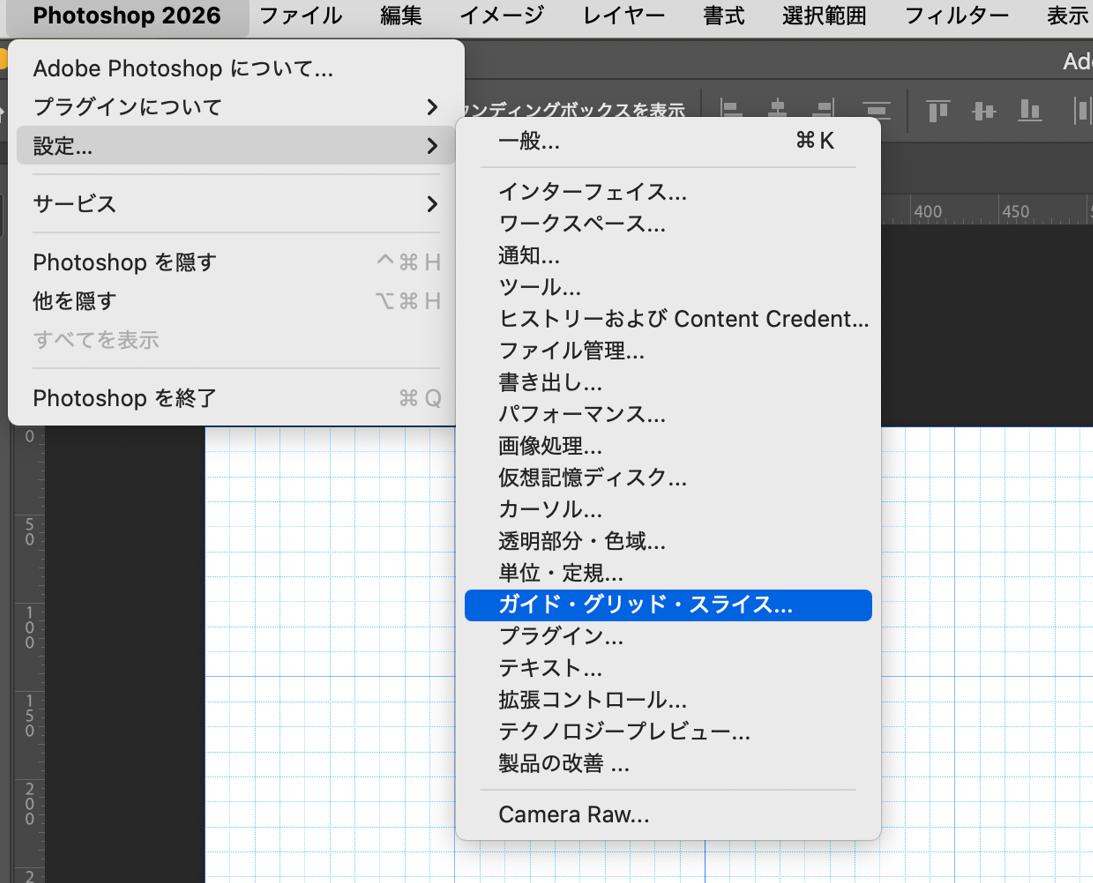
Task: Expand the 設定... submenu arrow
Action: tap(432, 146)
